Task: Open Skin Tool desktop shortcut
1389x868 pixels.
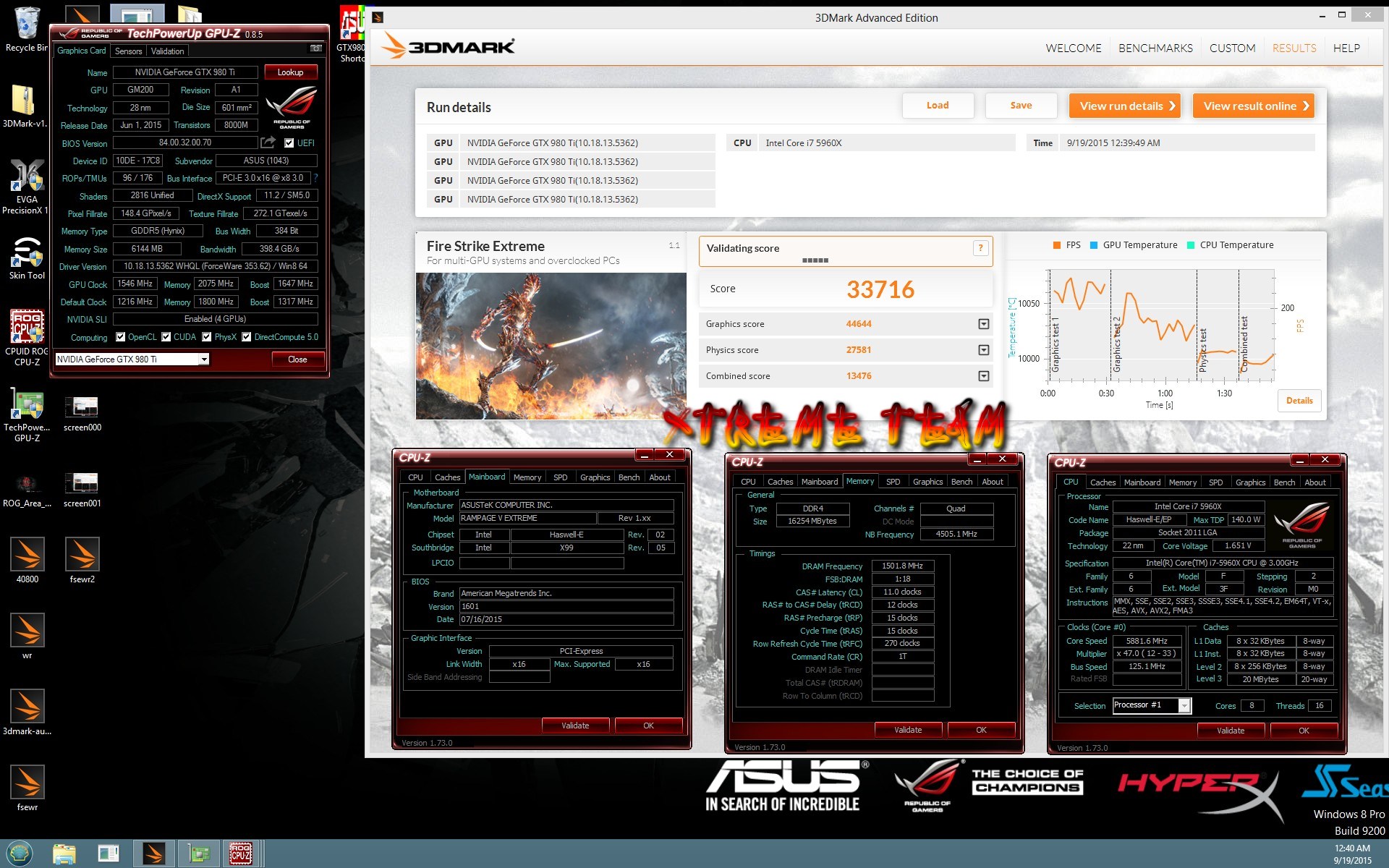Action: (27, 258)
